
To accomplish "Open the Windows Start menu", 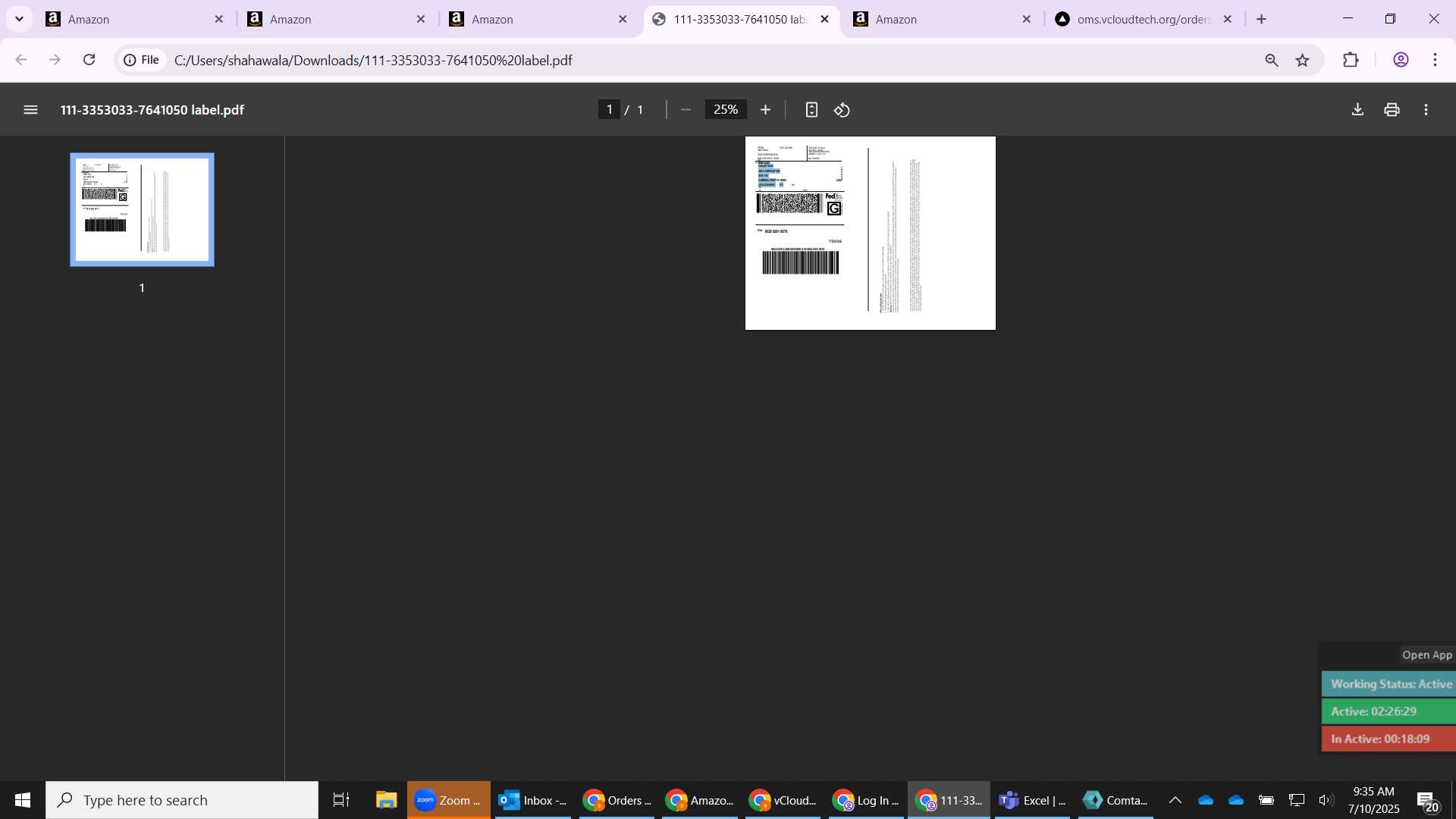I will pos(23,800).
